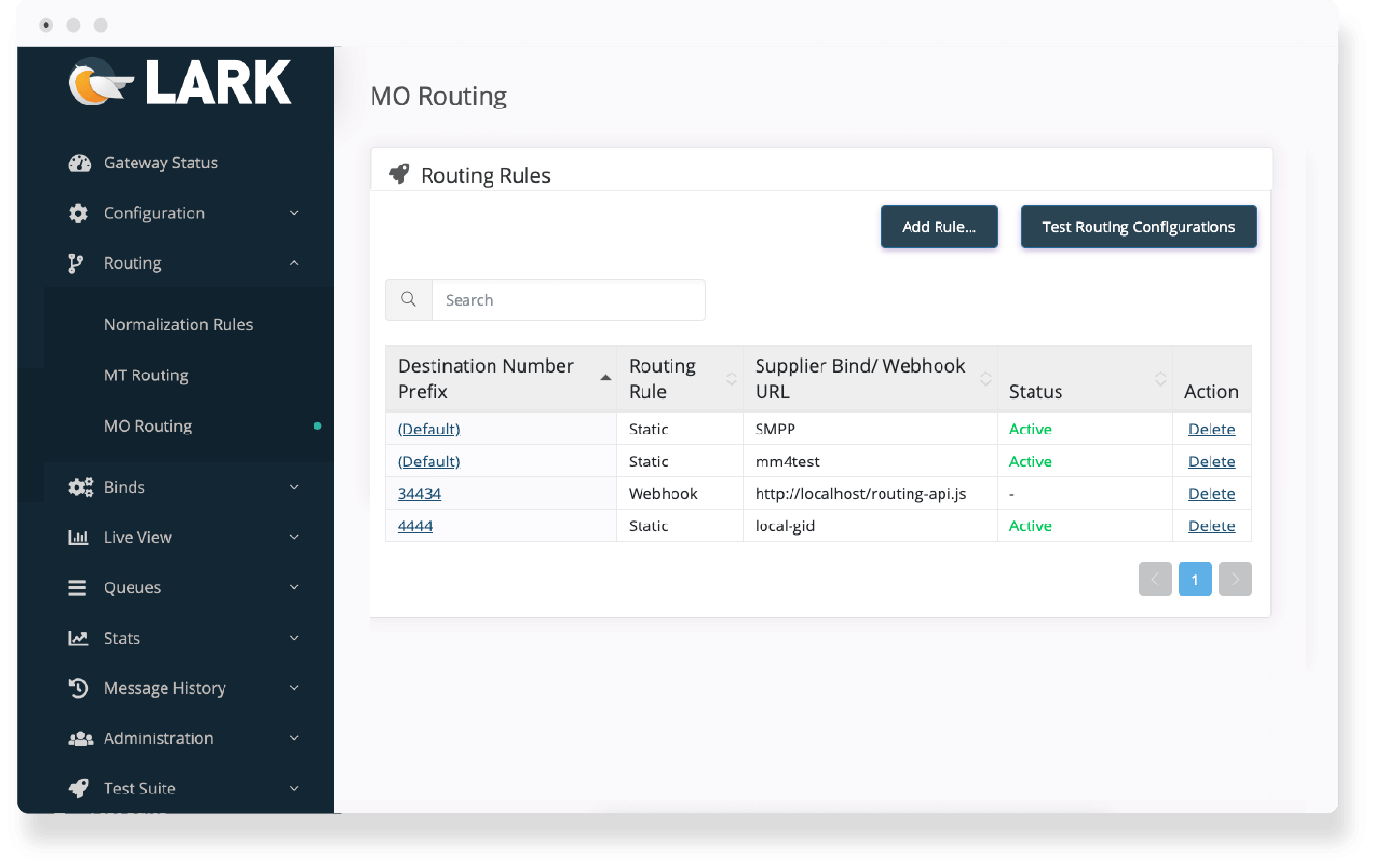Delete the mm4test routing rule
This screenshot has height=868, width=1374.
click(x=1211, y=462)
